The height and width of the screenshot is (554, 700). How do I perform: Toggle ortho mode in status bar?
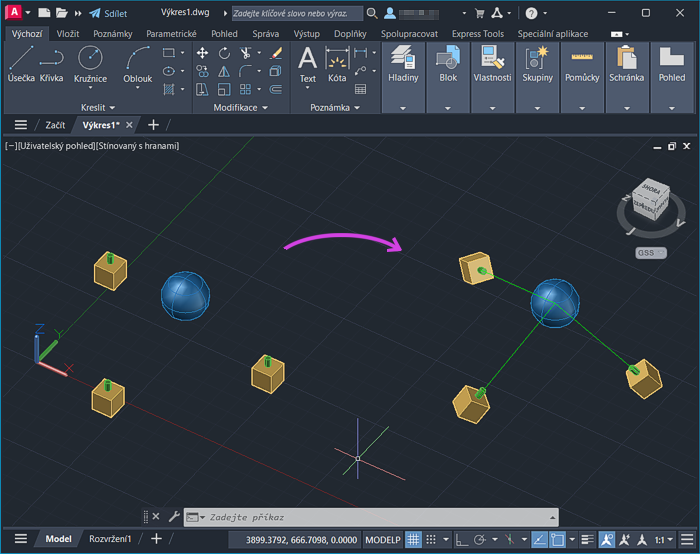[x=462, y=540]
